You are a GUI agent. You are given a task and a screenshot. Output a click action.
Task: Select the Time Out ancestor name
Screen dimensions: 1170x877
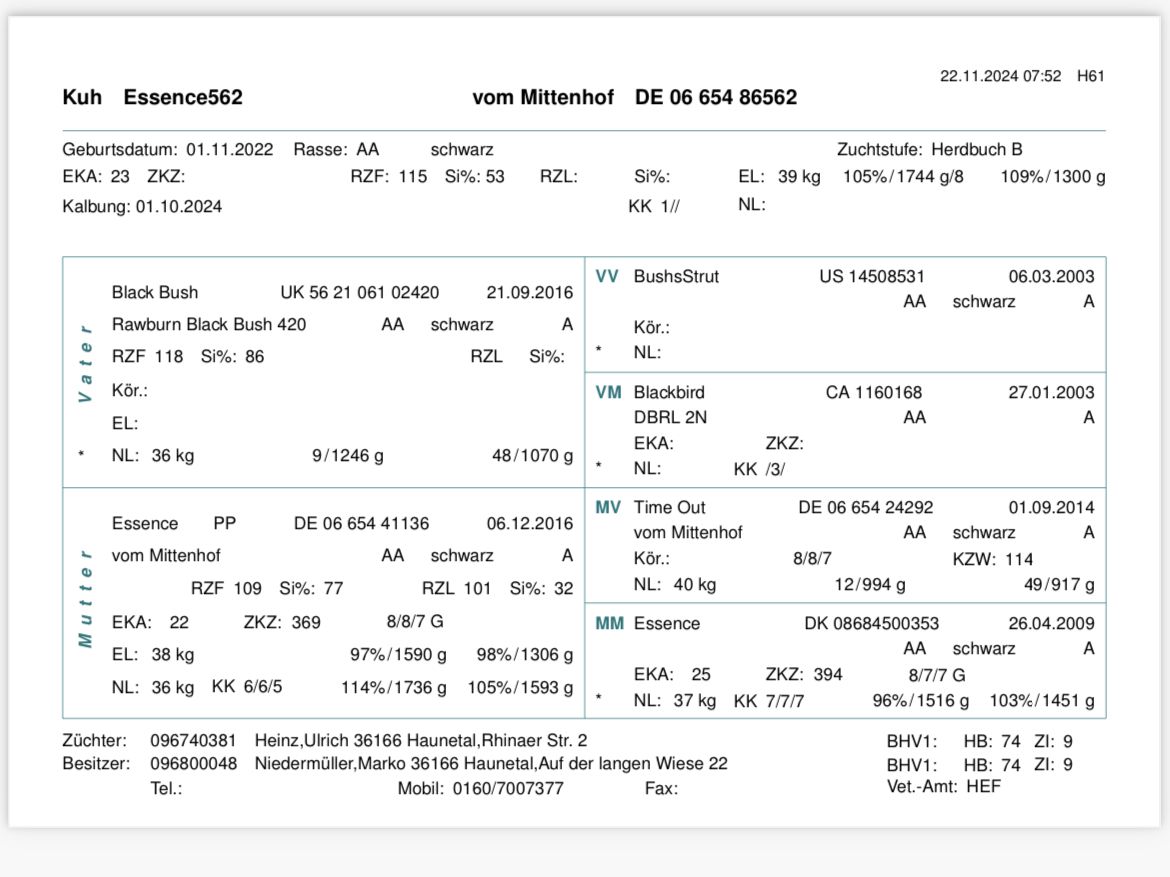(x=669, y=508)
